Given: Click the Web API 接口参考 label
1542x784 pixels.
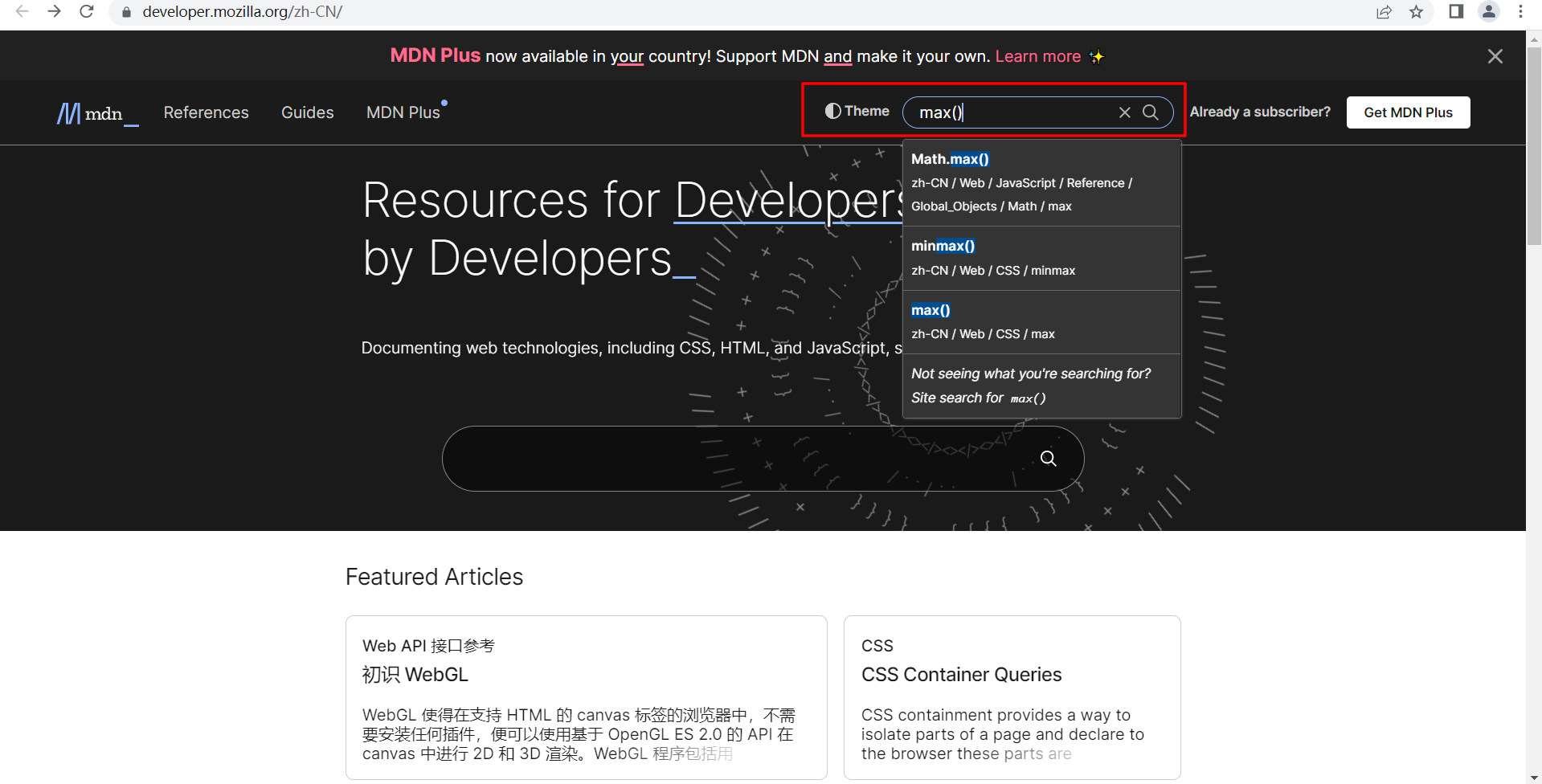Looking at the screenshot, I should [428, 646].
